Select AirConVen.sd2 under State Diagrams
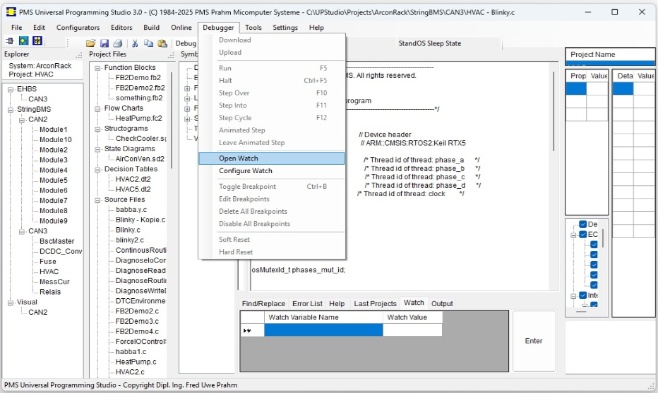 pyautogui.click(x=140, y=159)
